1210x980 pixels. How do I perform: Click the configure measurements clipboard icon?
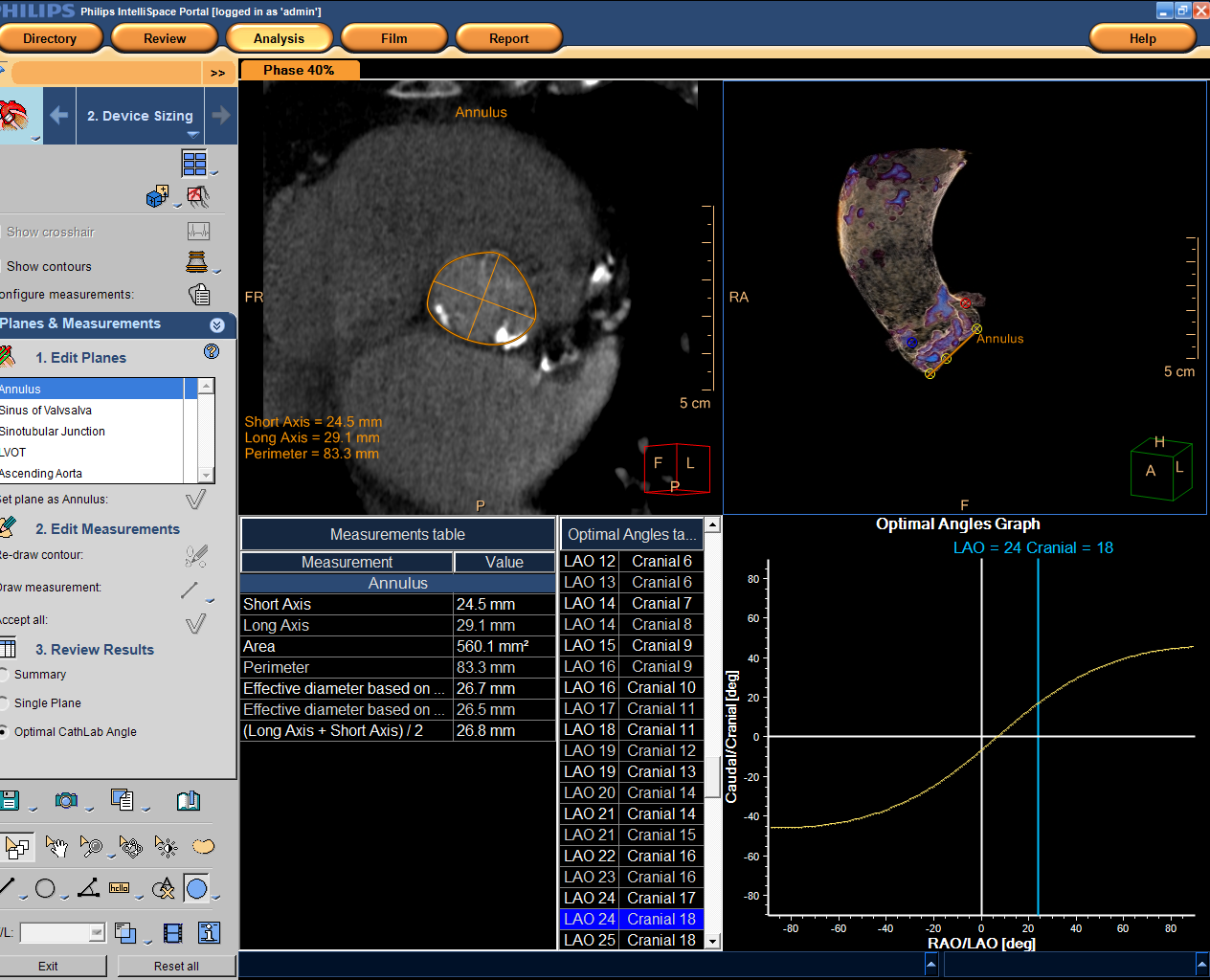point(199,294)
